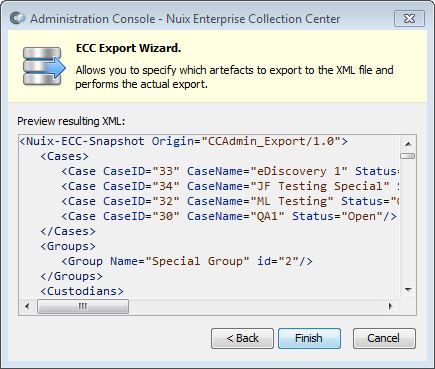Select the CaseID="32" ML Testing line
435x369 pixels.
(230, 201)
